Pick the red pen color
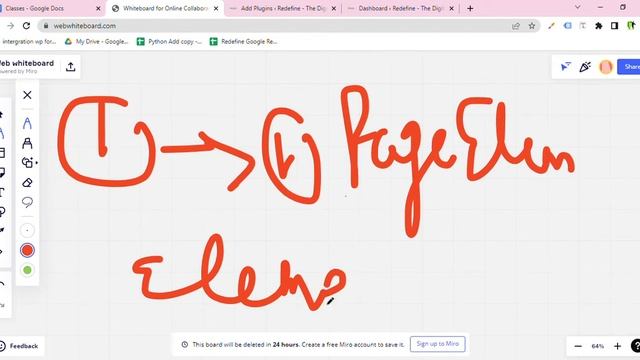 click(27, 250)
